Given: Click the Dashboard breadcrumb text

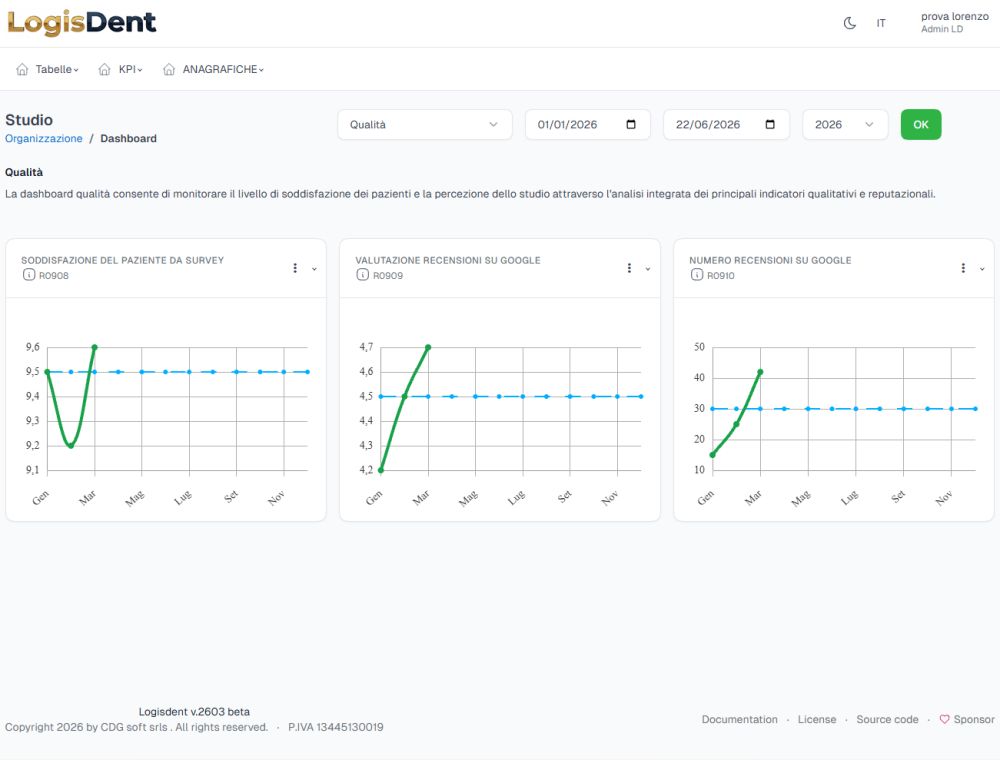Looking at the screenshot, I should (x=128, y=138).
